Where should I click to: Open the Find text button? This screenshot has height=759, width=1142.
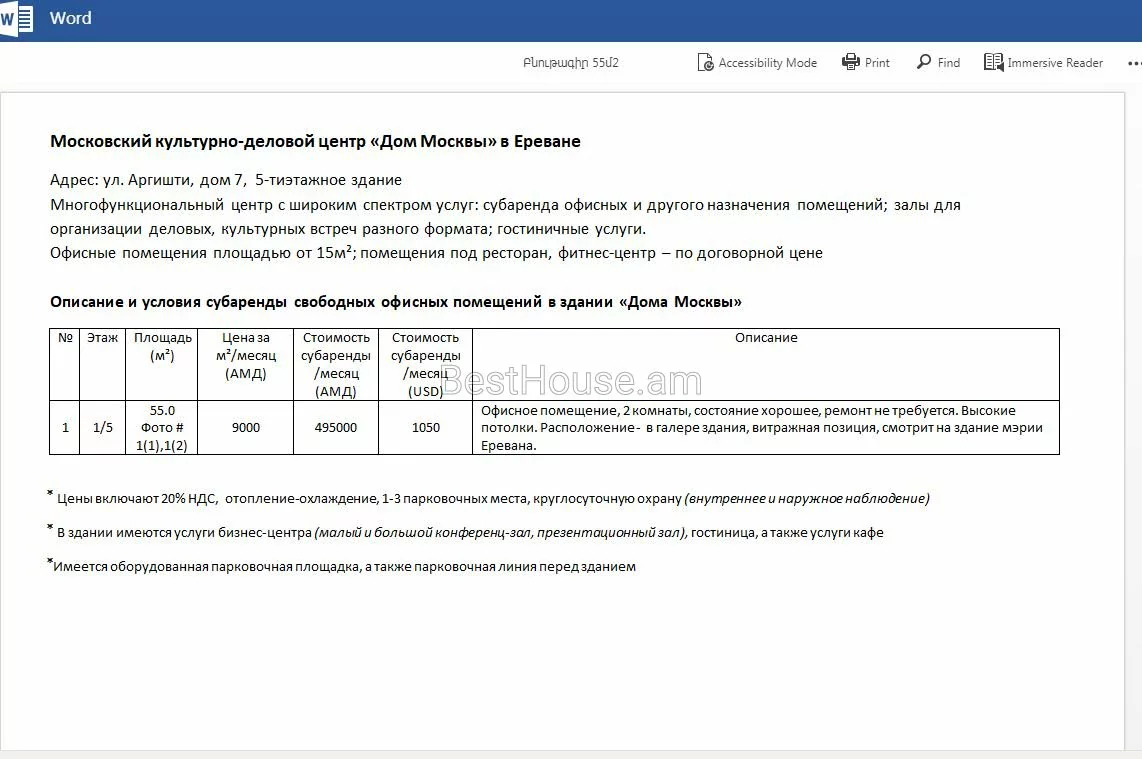coord(948,63)
